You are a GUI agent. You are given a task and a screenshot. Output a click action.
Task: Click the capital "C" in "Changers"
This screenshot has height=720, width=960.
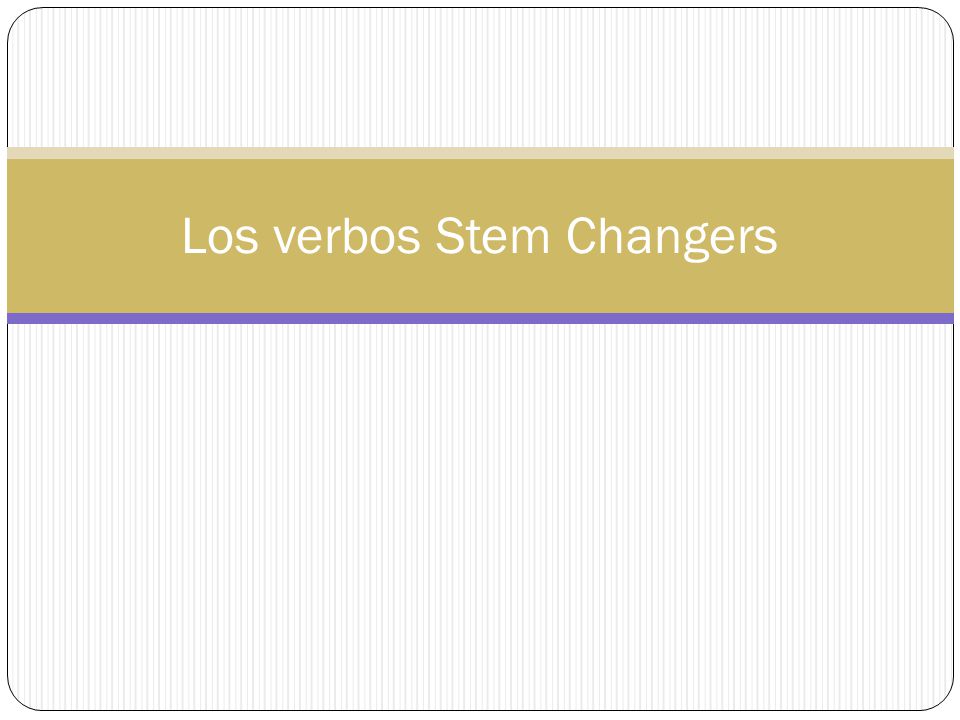tap(582, 236)
